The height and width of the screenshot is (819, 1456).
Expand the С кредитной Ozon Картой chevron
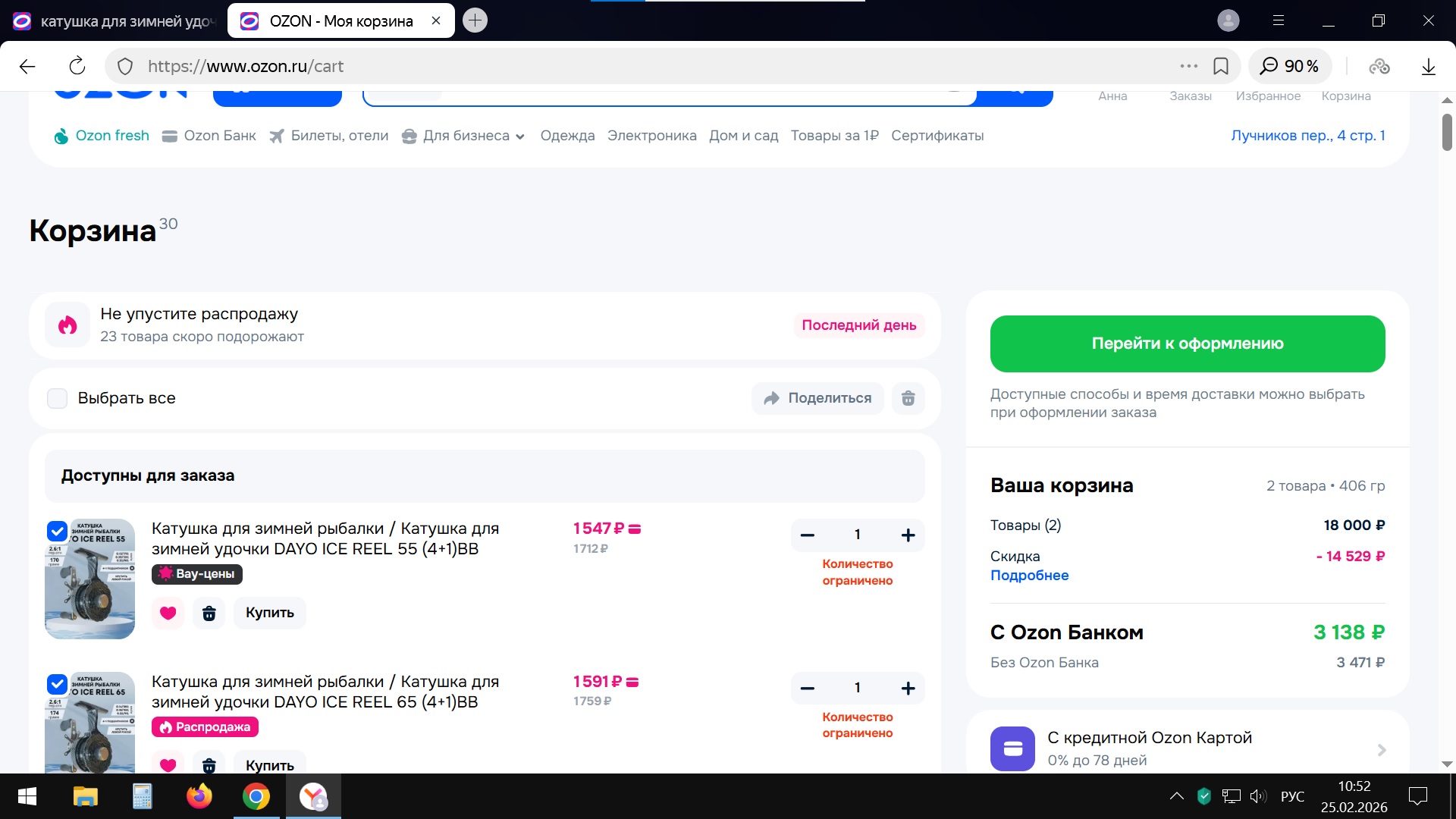coord(1381,749)
